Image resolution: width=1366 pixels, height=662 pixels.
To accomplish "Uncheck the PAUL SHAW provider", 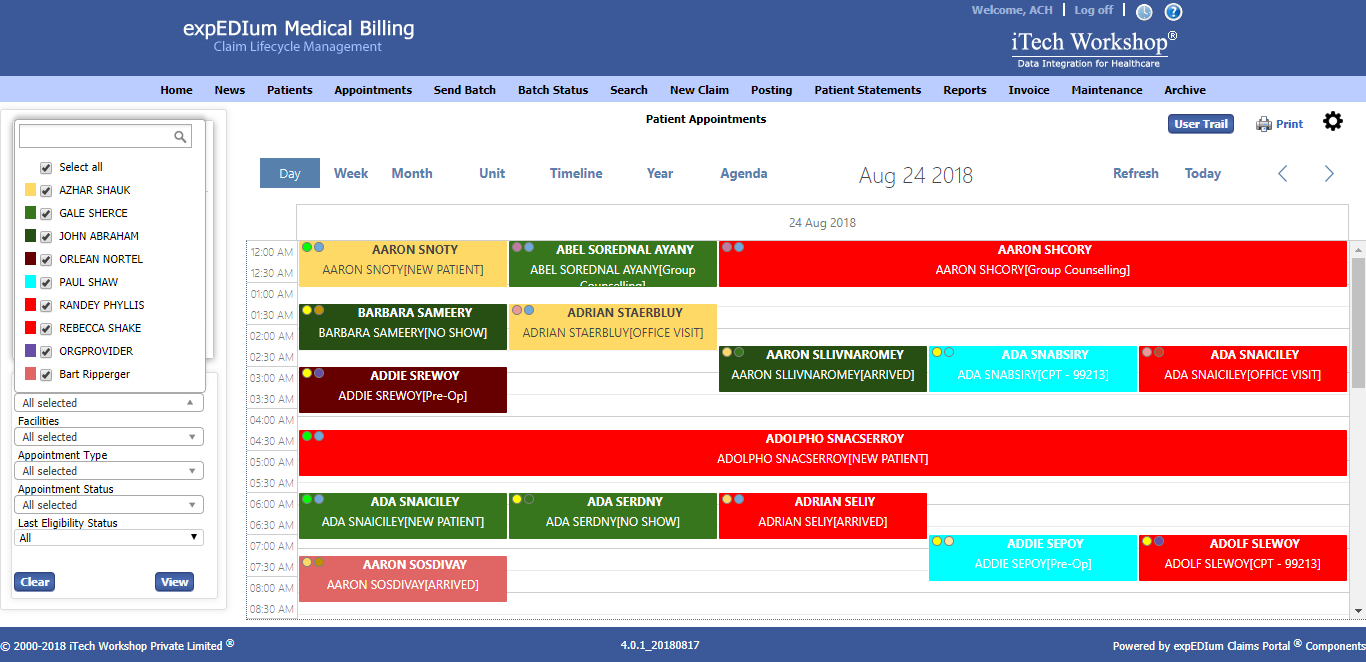I will tap(45, 282).
